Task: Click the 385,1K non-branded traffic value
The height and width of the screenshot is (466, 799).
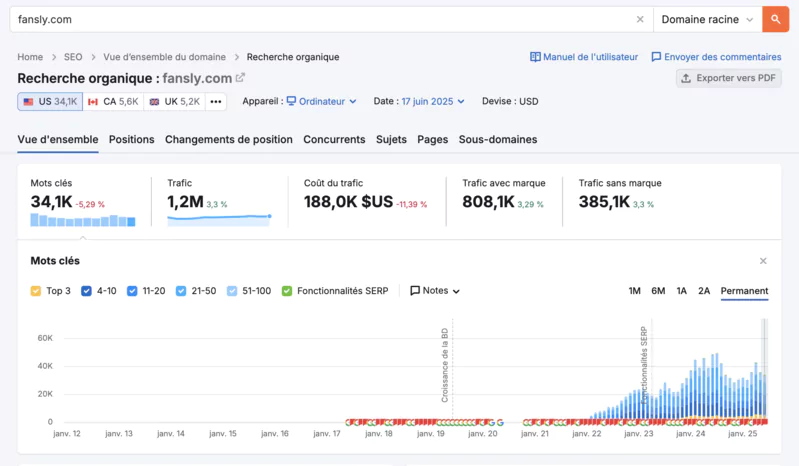Action: pyautogui.click(x=604, y=202)
